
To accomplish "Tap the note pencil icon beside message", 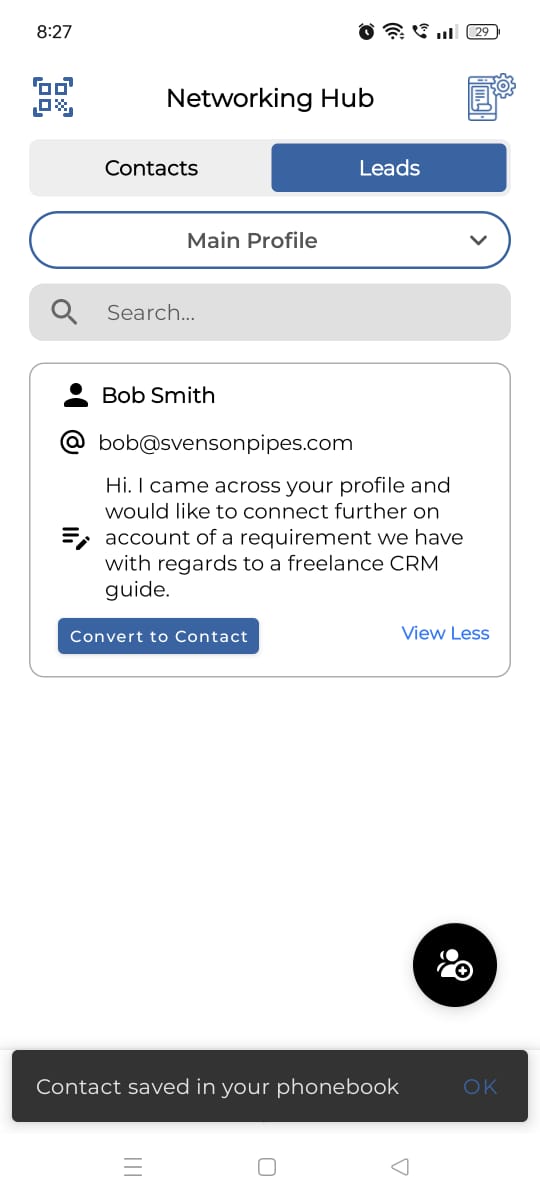I will tap(76, 537).
